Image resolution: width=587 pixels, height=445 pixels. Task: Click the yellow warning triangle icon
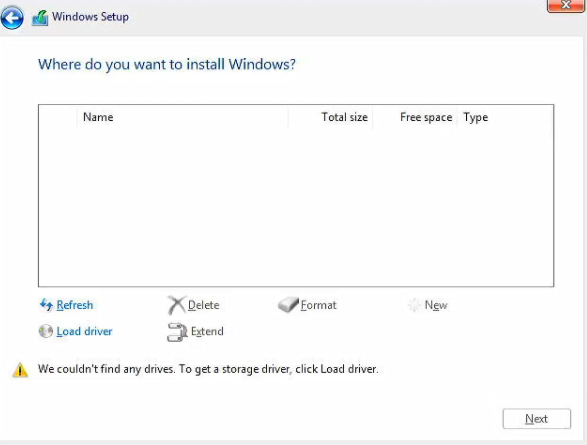click(20, 370)
